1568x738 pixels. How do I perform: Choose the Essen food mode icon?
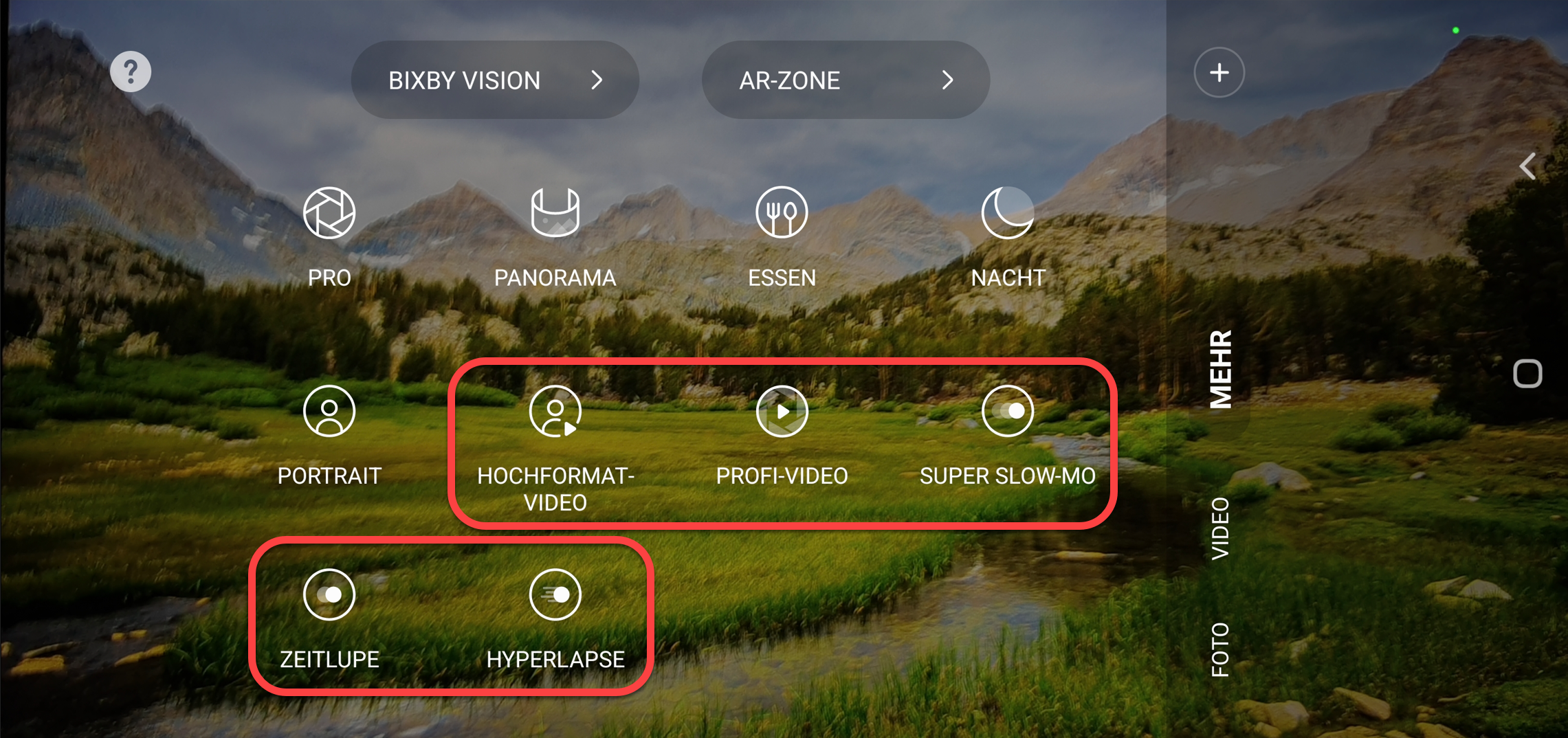pos(782,212)
